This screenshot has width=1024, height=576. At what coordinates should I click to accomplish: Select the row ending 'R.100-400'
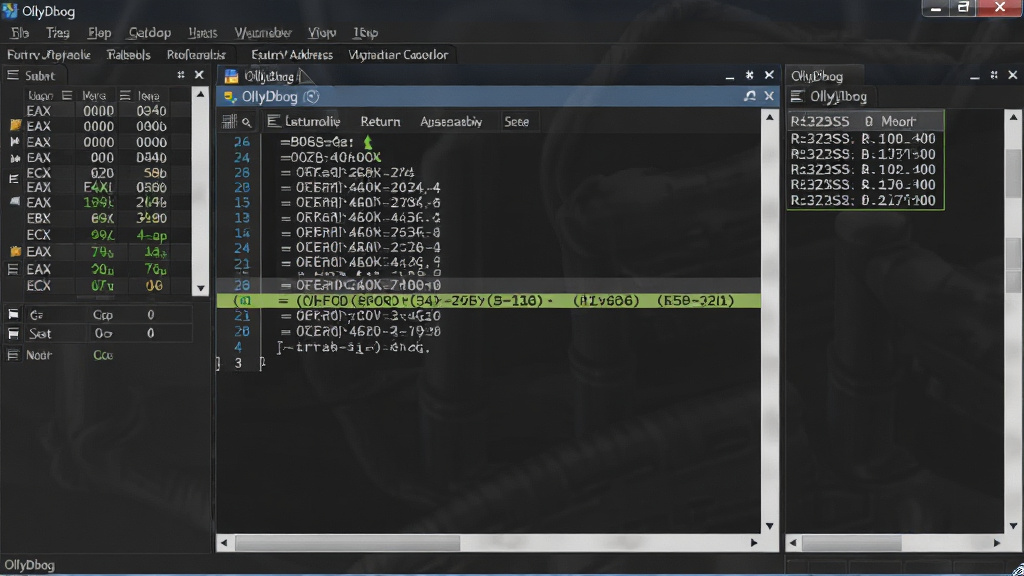click(865, 139)
